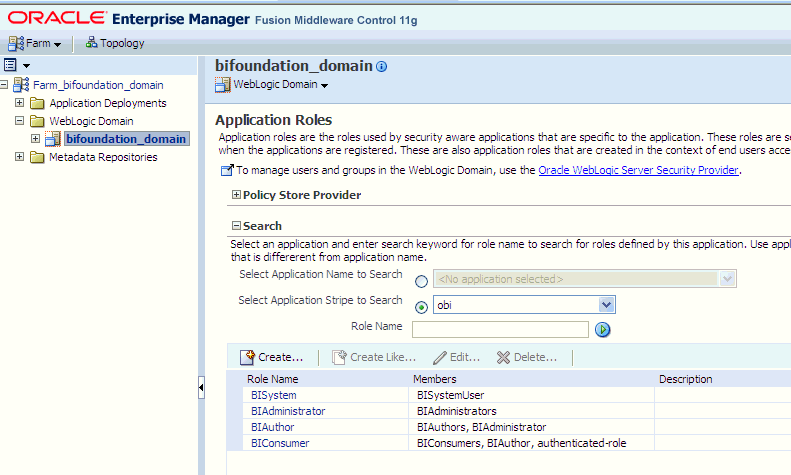Open the No application selected dropdown
The height and width of the screenshot is (475, 791).
tap(585, 279)
